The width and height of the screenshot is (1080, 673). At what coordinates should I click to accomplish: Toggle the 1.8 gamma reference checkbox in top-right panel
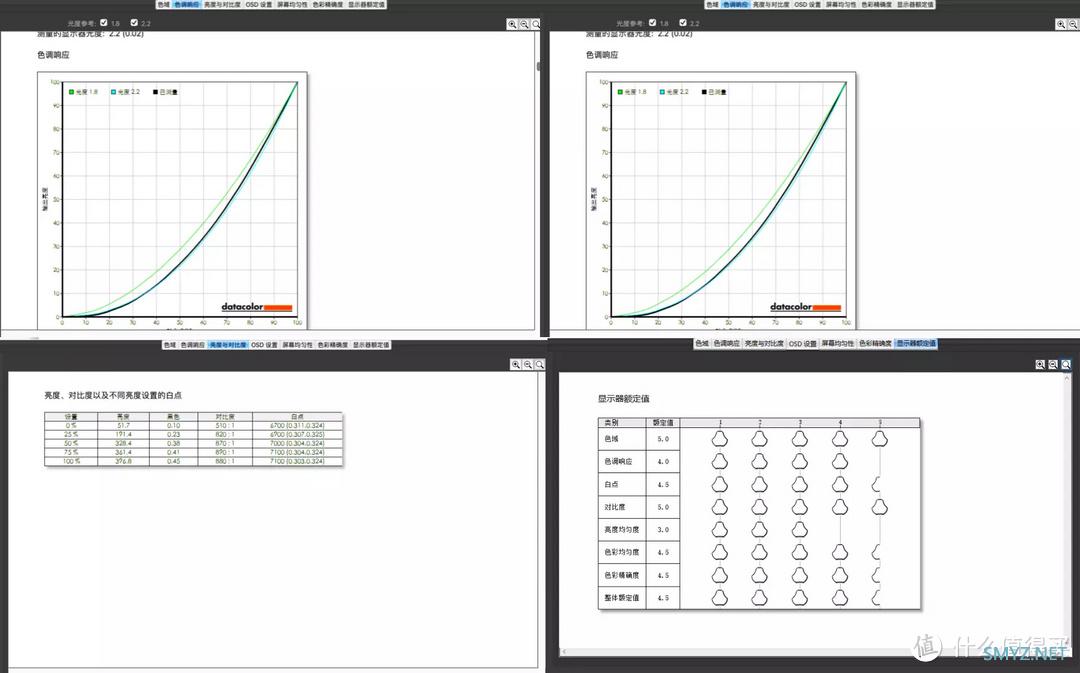click(x=652, y=22)
